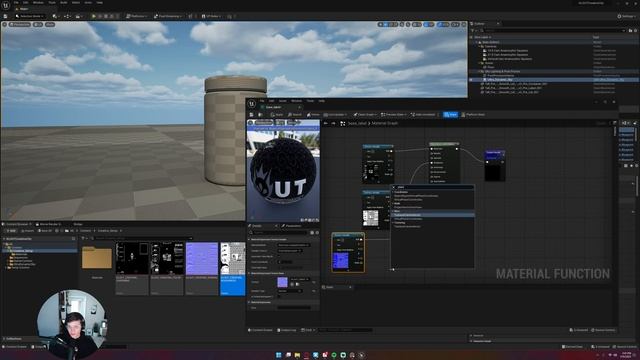The height and width of the screenshot is (360, 640).
Task: Open the folder thumbnail in Content Browser
Action: point(97,257)
